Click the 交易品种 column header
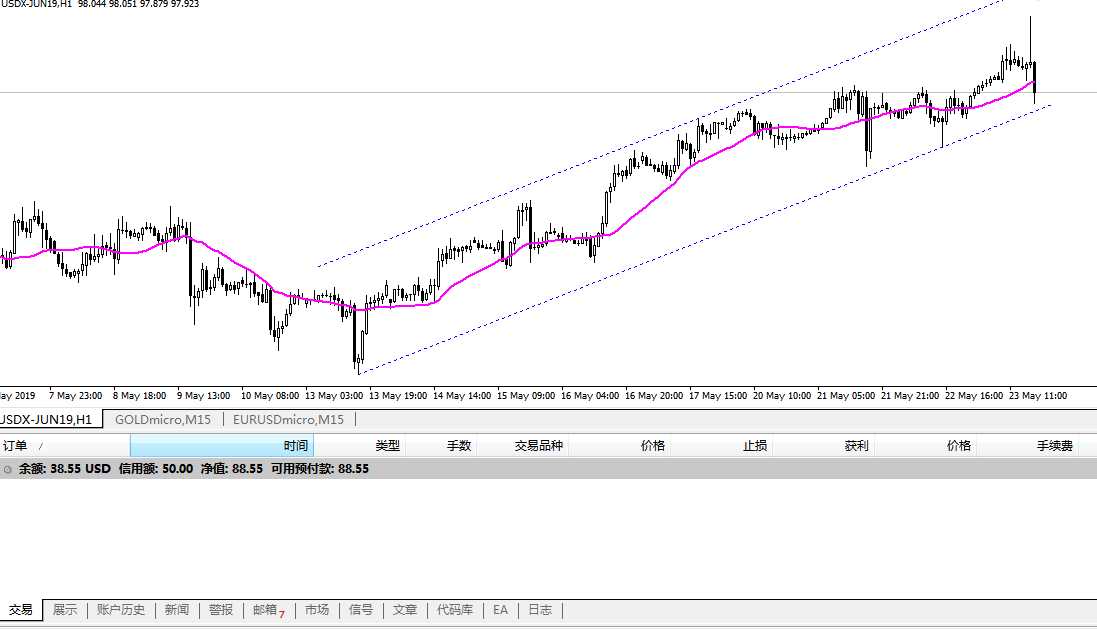Image resolution: width=1097 pixels, height=629 pixels. 538,446
